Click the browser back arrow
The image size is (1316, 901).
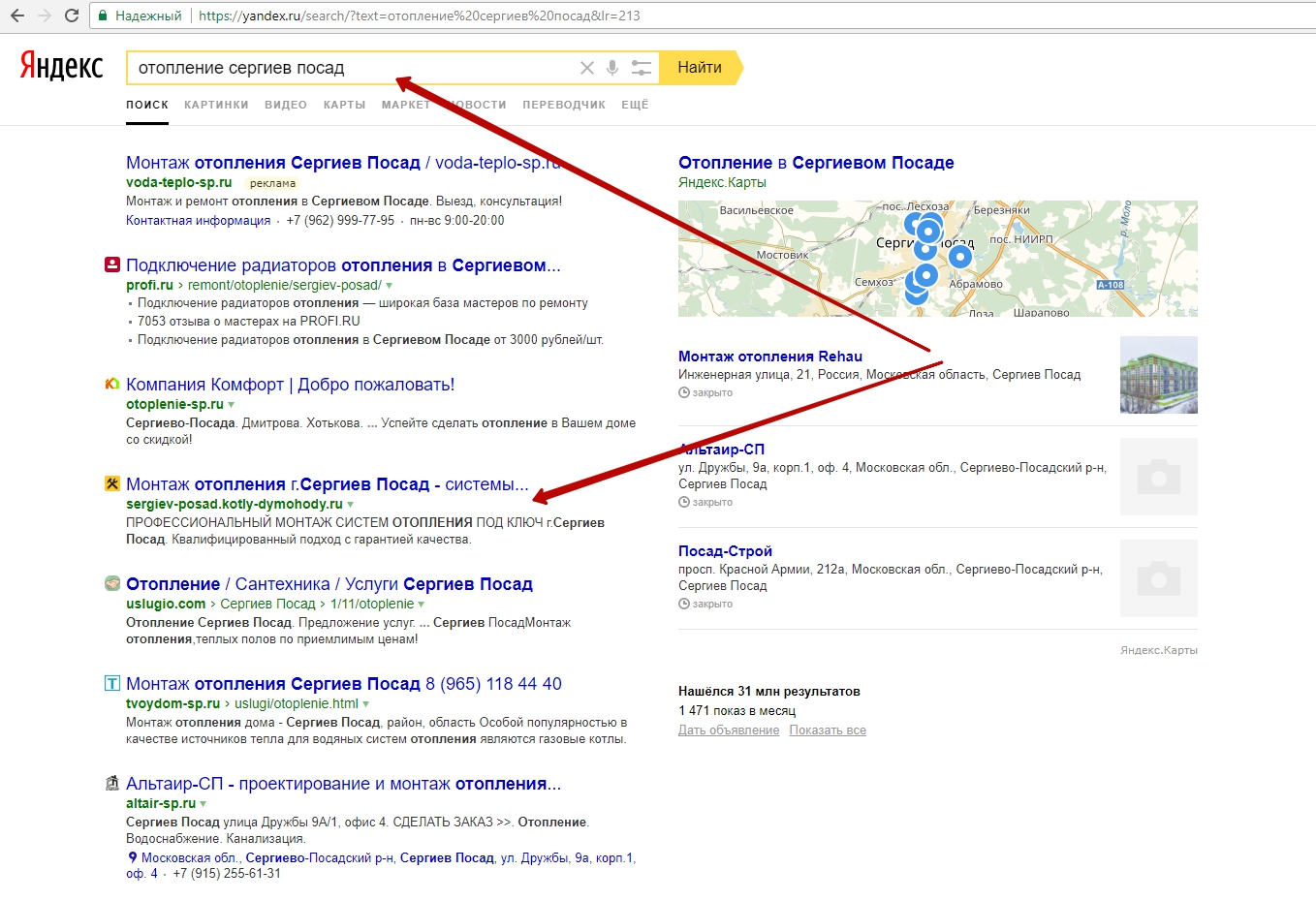[17, 16]
